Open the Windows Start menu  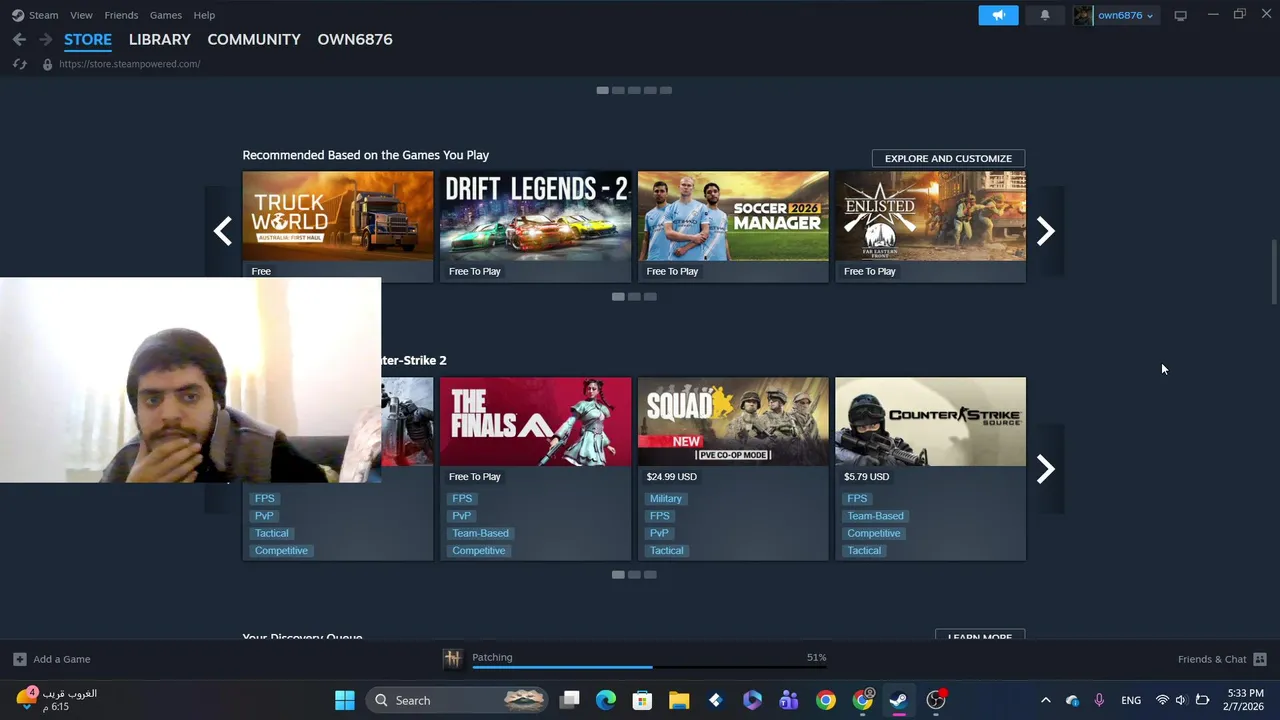point(344,700)
